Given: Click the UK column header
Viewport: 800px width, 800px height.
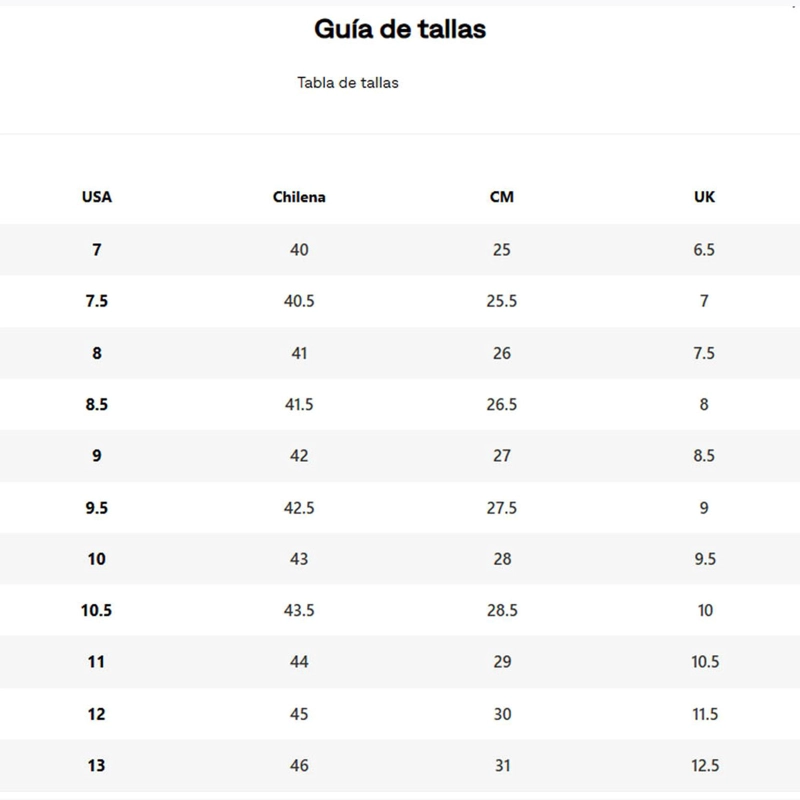Looking at the screenshot, I should pyautogui.click(x=704, y=197).
